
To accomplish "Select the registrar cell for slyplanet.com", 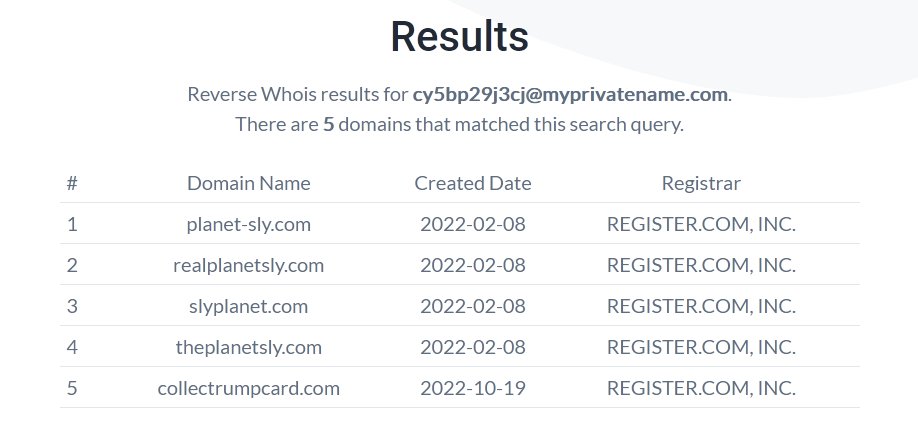I will pos(701,306).
